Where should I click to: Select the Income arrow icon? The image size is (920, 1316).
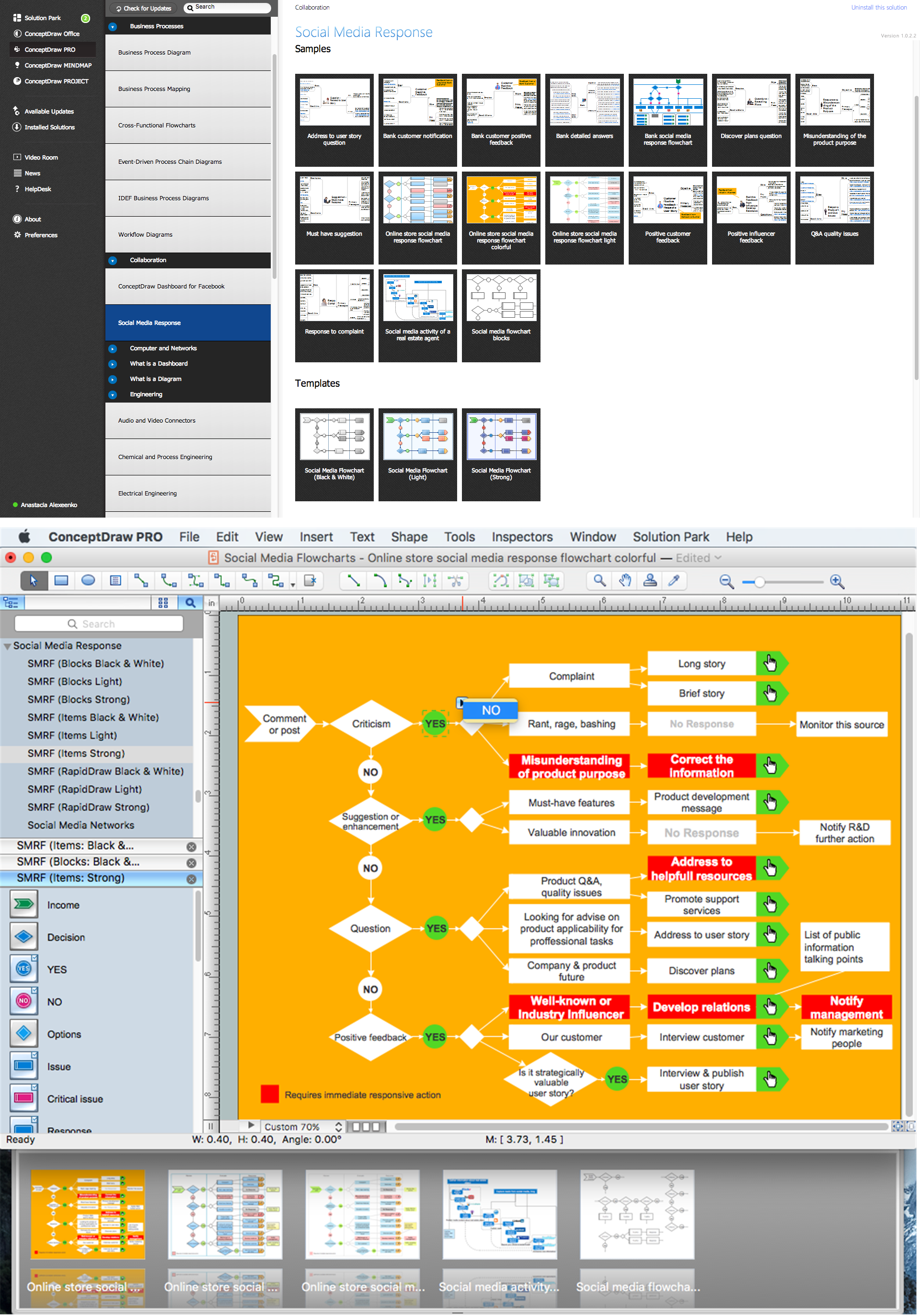coord(24,904)
